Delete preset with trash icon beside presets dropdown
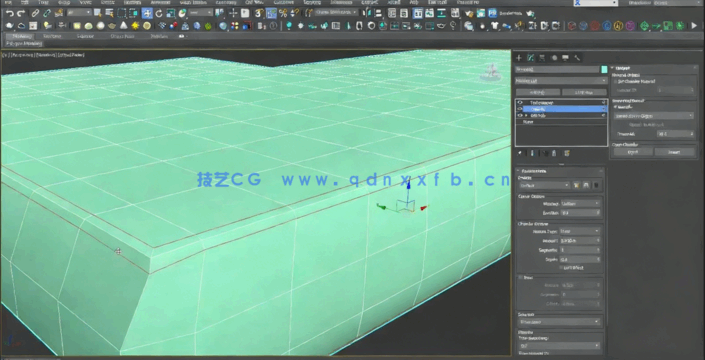This screenshot has height=360, width=705. (x=596, y=185)
